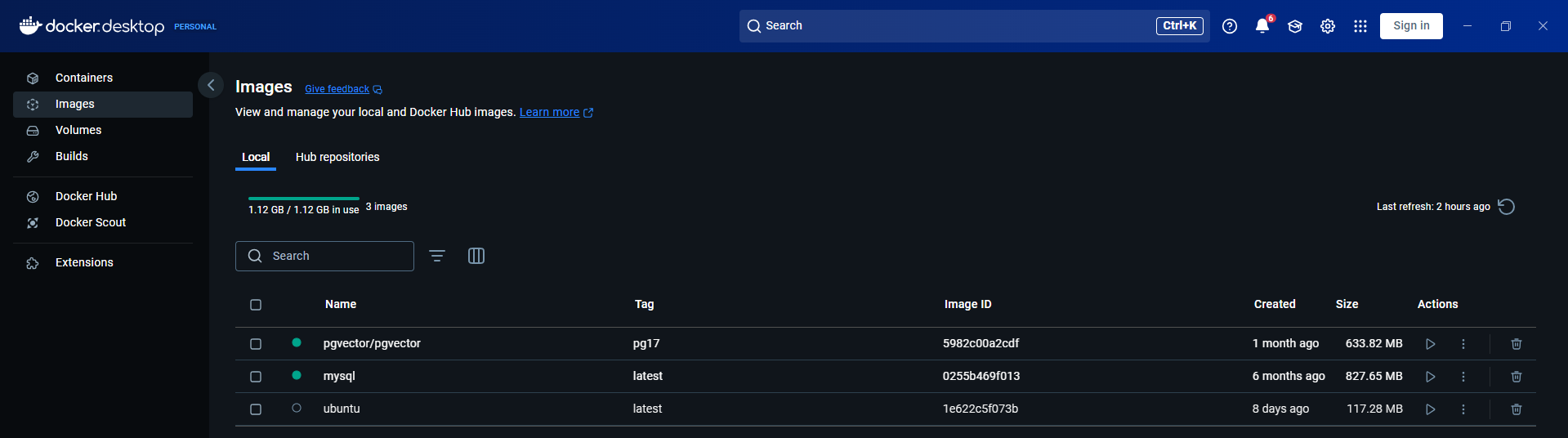1568x438 pixels.
Task: Open more actions for mysql
Action: pos(1463,377)
